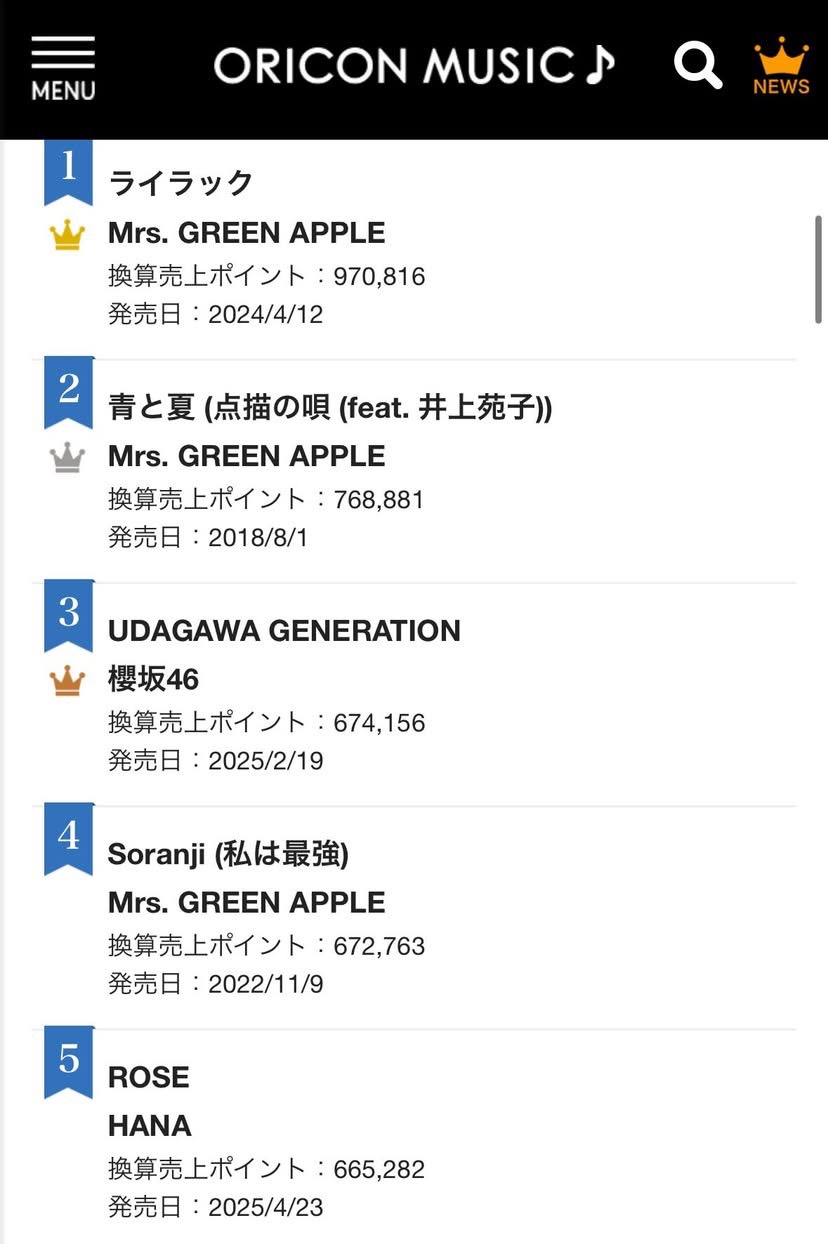Click the blue rank 4 ribbon badge
This screenshot has height=1244, width=828.
(68, 838)
